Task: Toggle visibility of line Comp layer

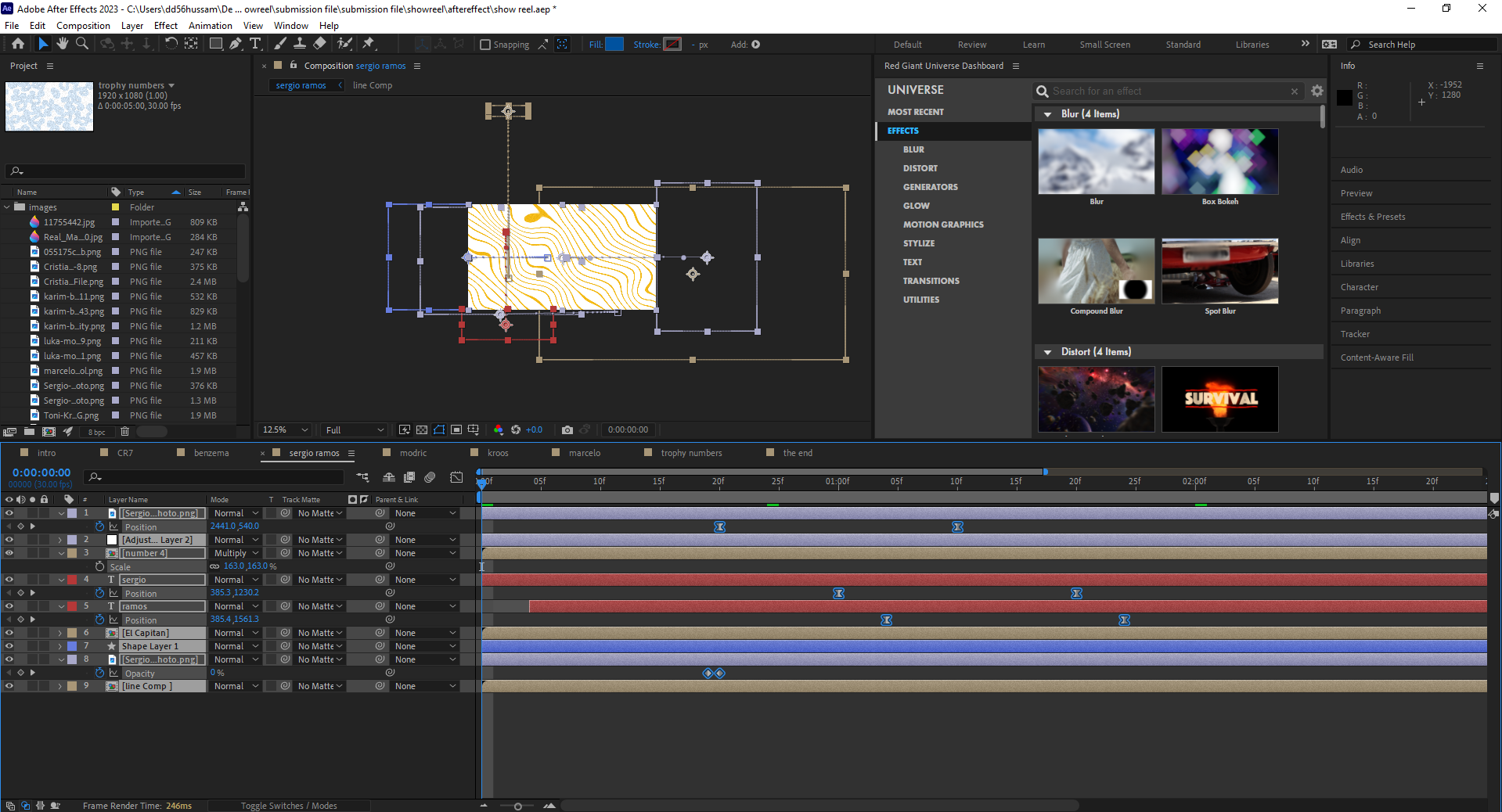Action: tap(9, 686)
